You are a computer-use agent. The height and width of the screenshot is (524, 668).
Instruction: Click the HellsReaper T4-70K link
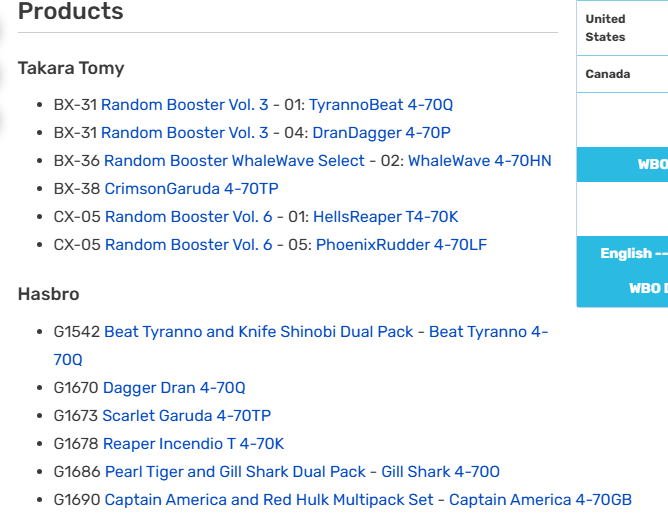coord(385,217)
